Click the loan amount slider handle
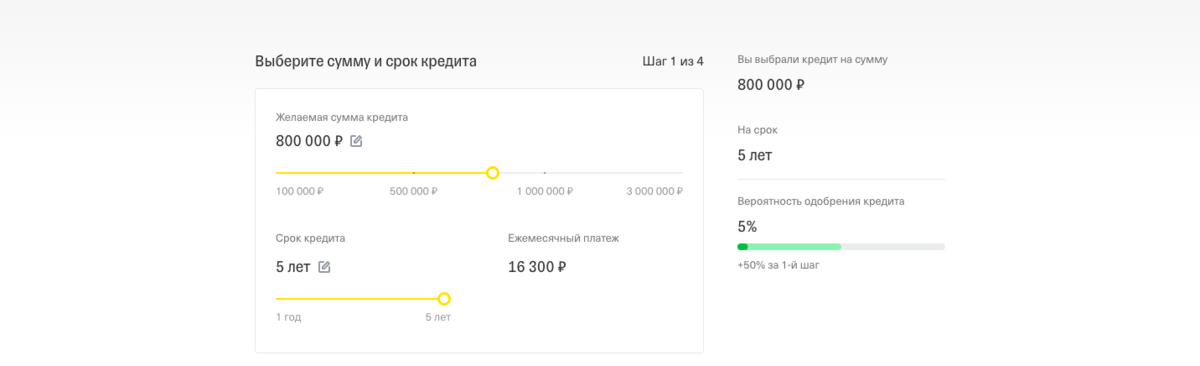Screen dimensions: 1200x366 (x=492, y=173)
